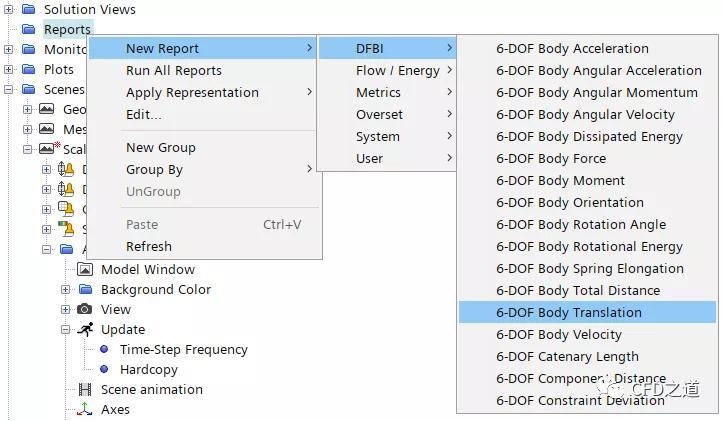The width and height of the screenshot is (723, 421).
Task: Select 6-DOF Body Acceleration report
Action: click(x=587, y=48)
